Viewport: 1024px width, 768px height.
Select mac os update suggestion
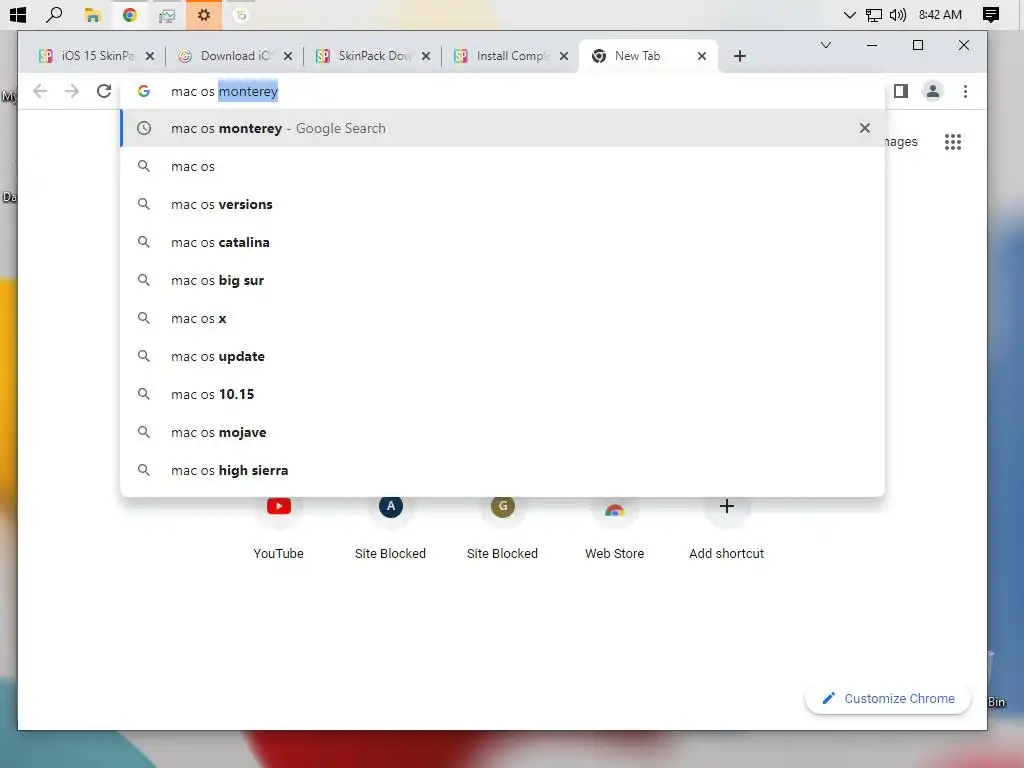click(x=502, y=357)
